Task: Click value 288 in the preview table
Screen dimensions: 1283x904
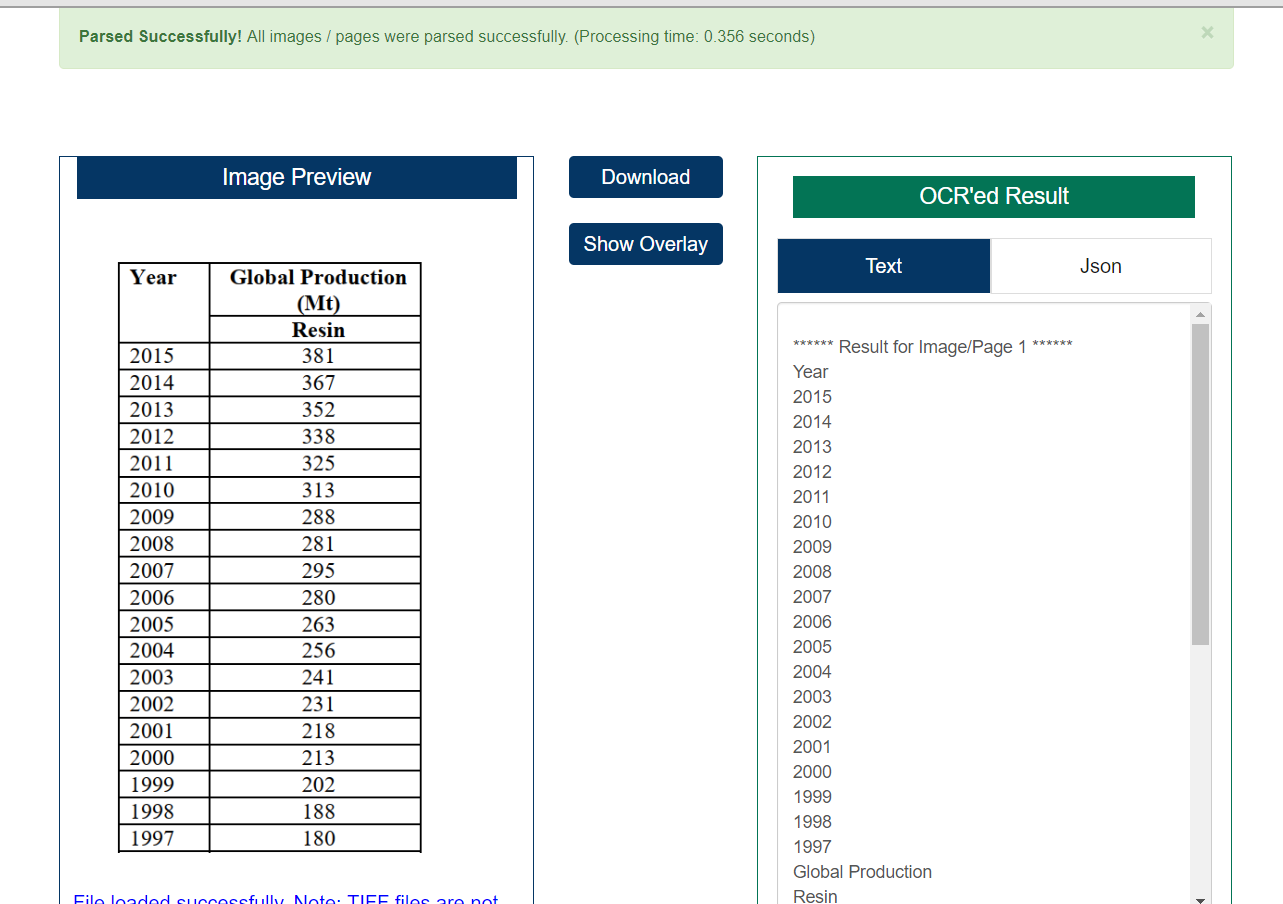Action: [318, 517]
